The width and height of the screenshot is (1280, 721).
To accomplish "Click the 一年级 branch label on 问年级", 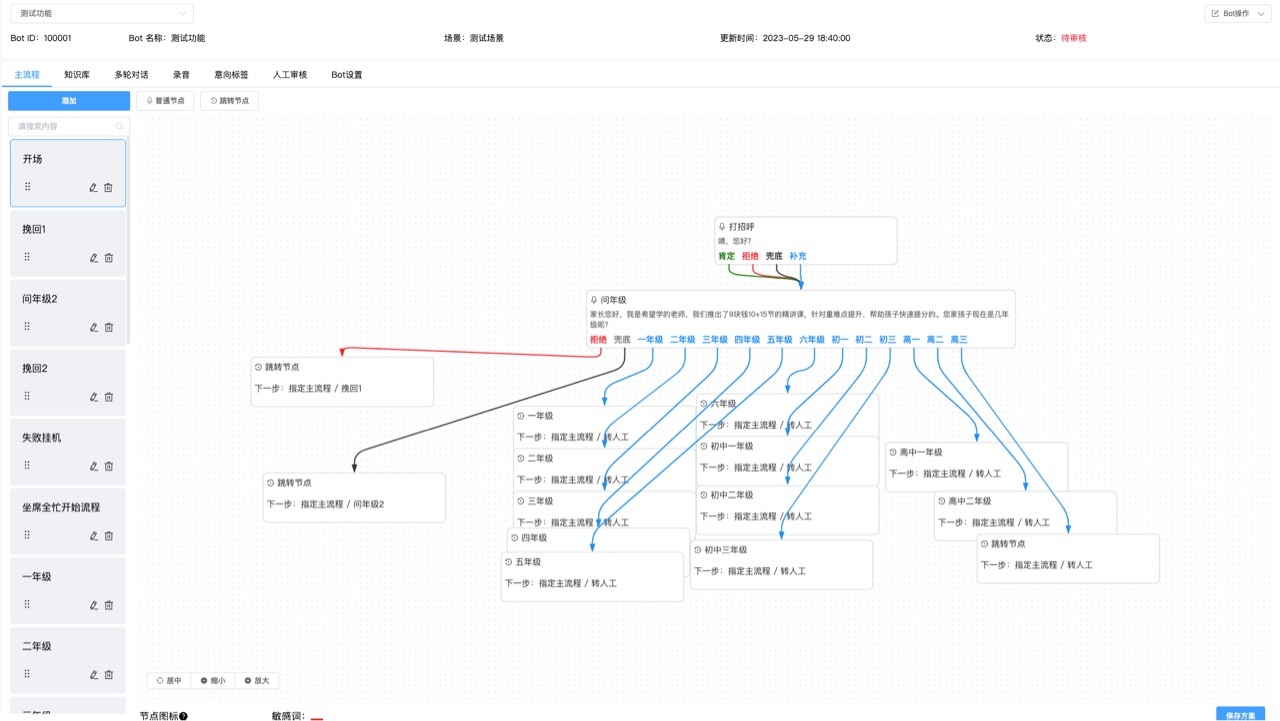I will (x=651, y=340).
